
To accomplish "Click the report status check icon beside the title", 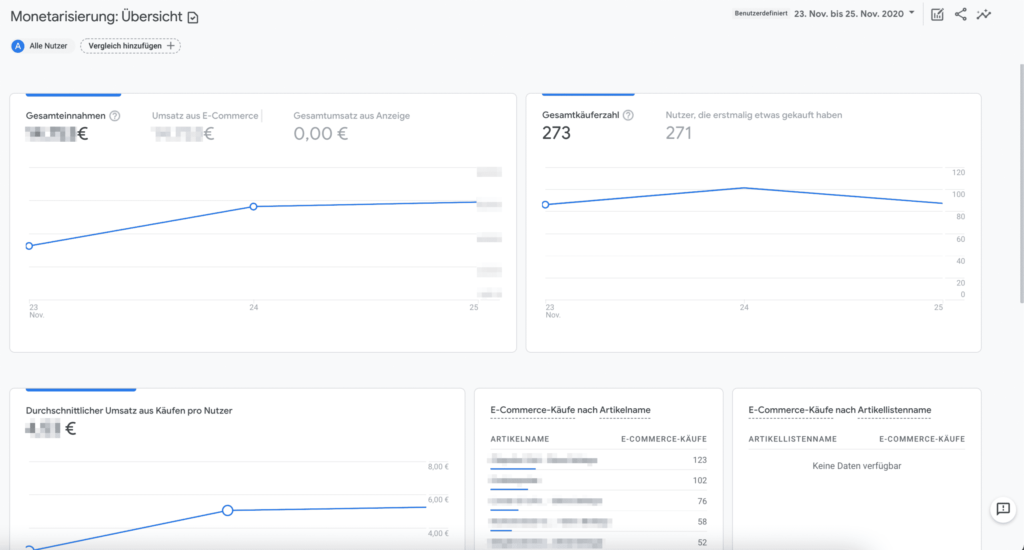I will [193, 18].
